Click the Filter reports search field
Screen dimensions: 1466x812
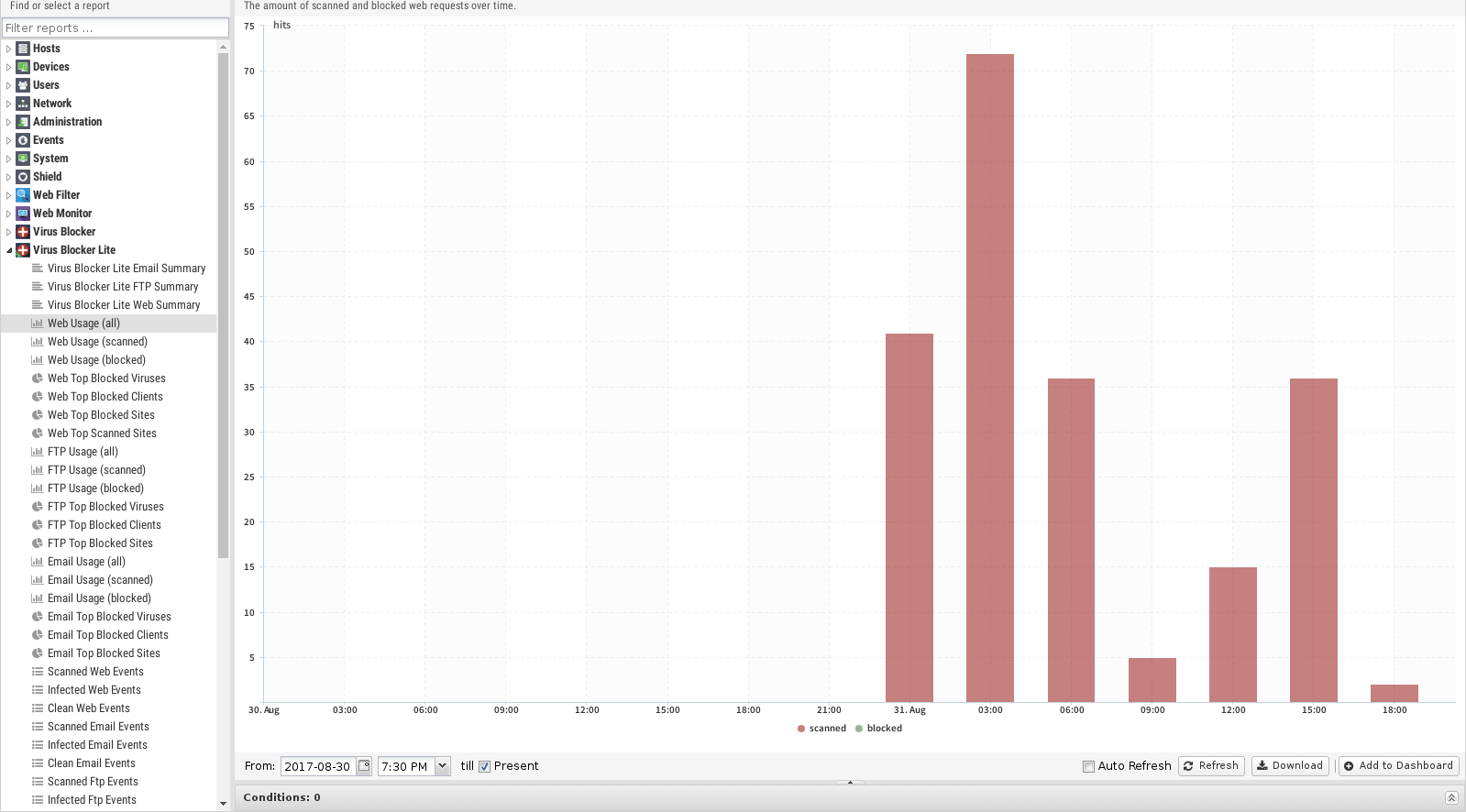115,28
